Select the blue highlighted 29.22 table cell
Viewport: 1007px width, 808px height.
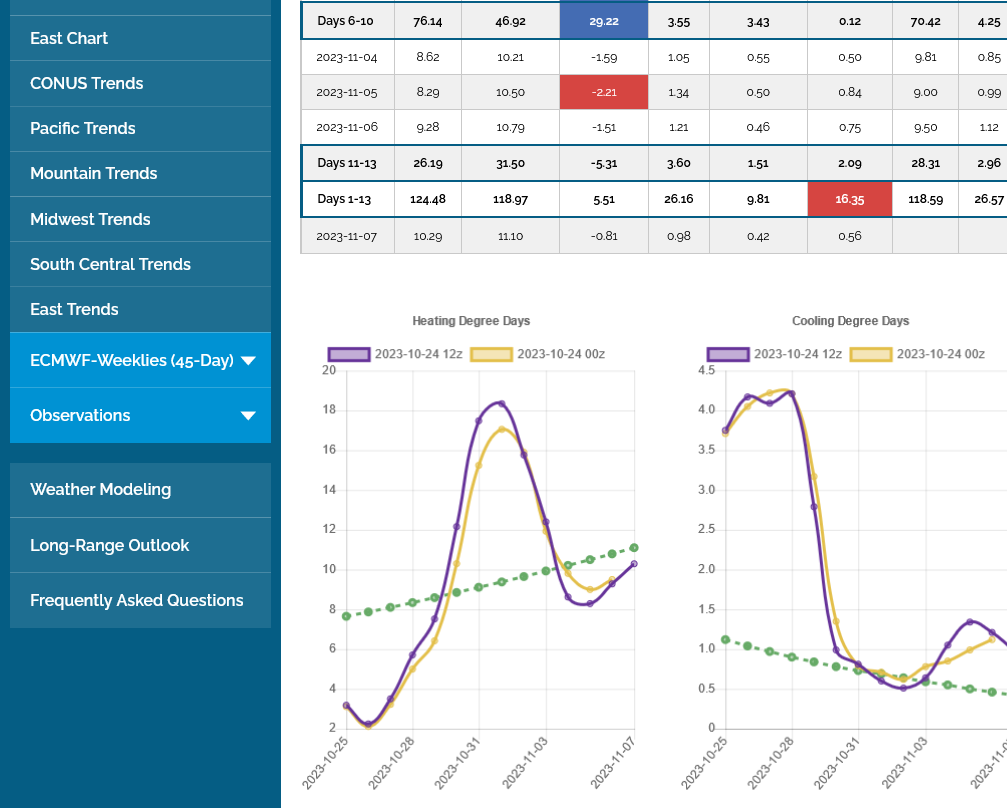603,20
